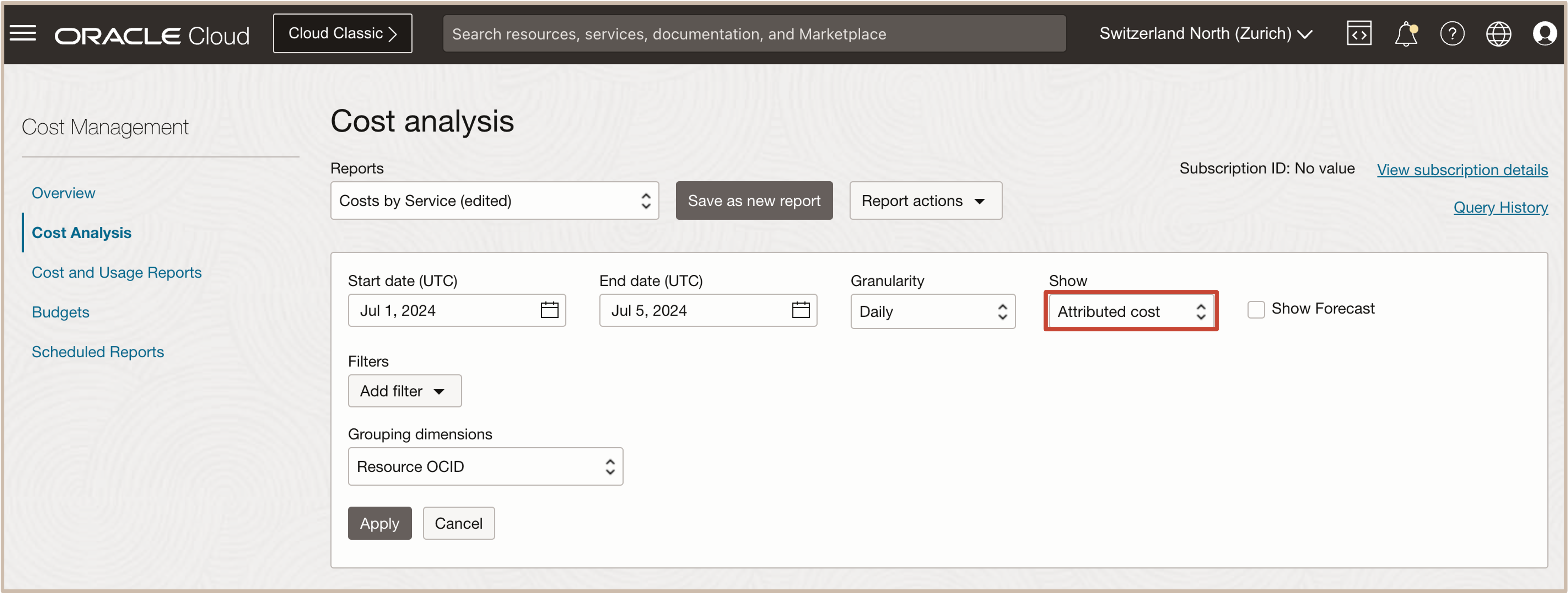Screen dimensions: 1568x593
Task: Open the help question mark menu
Action: pos(1452,34)
